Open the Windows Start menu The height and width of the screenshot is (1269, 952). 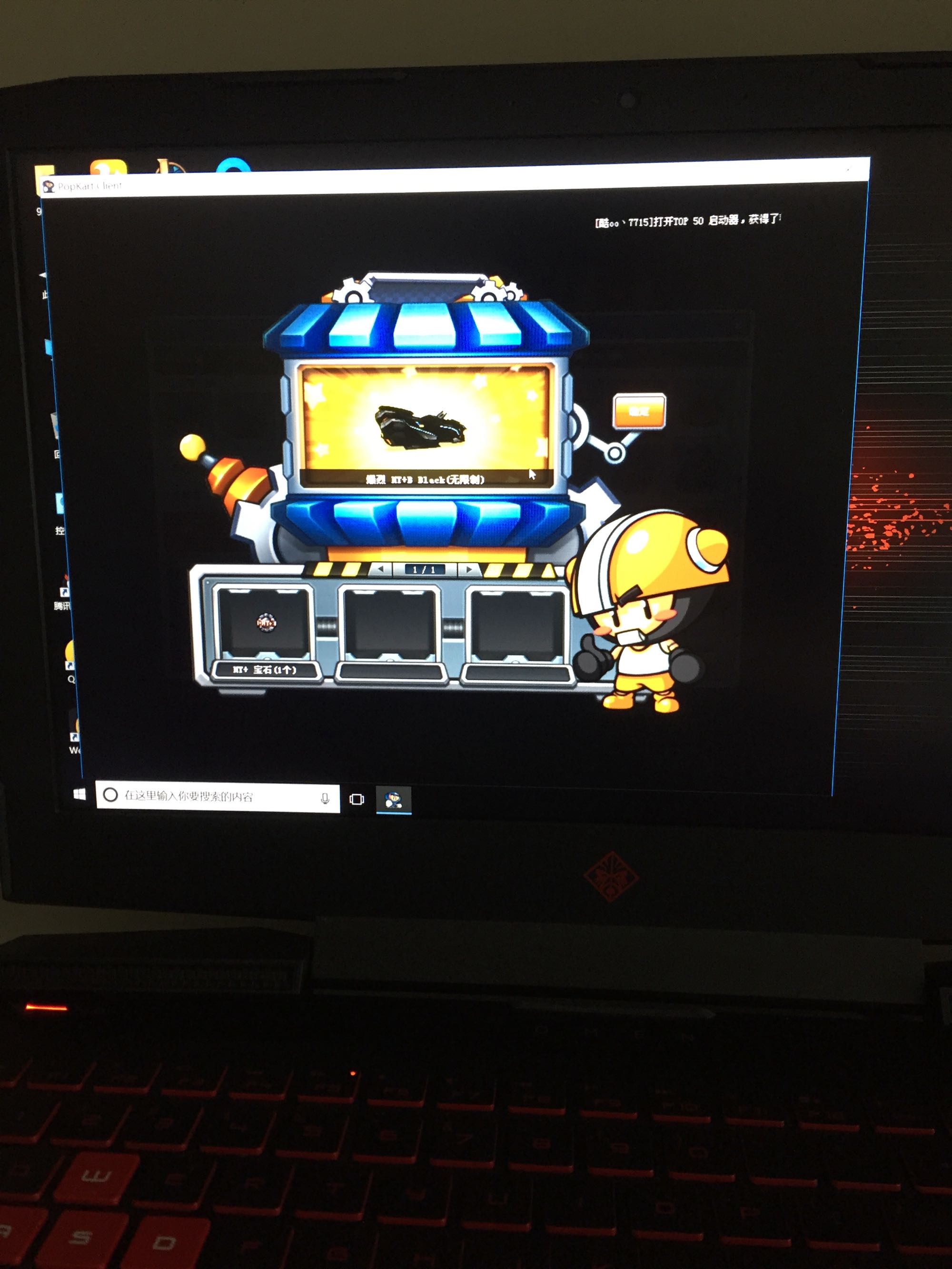click(80, 794)
